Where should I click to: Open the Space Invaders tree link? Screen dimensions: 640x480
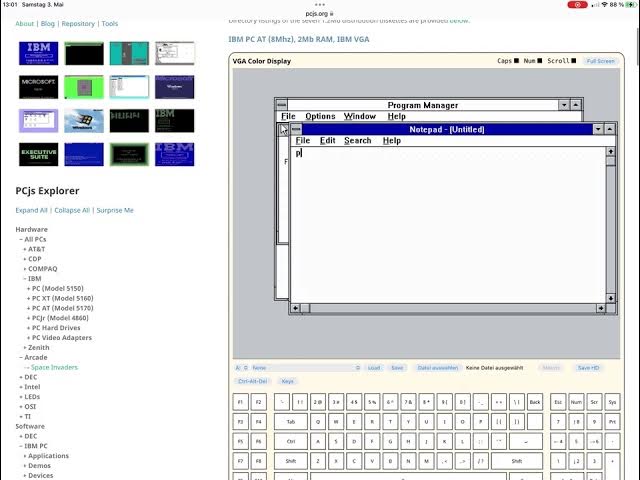(54, 367)
